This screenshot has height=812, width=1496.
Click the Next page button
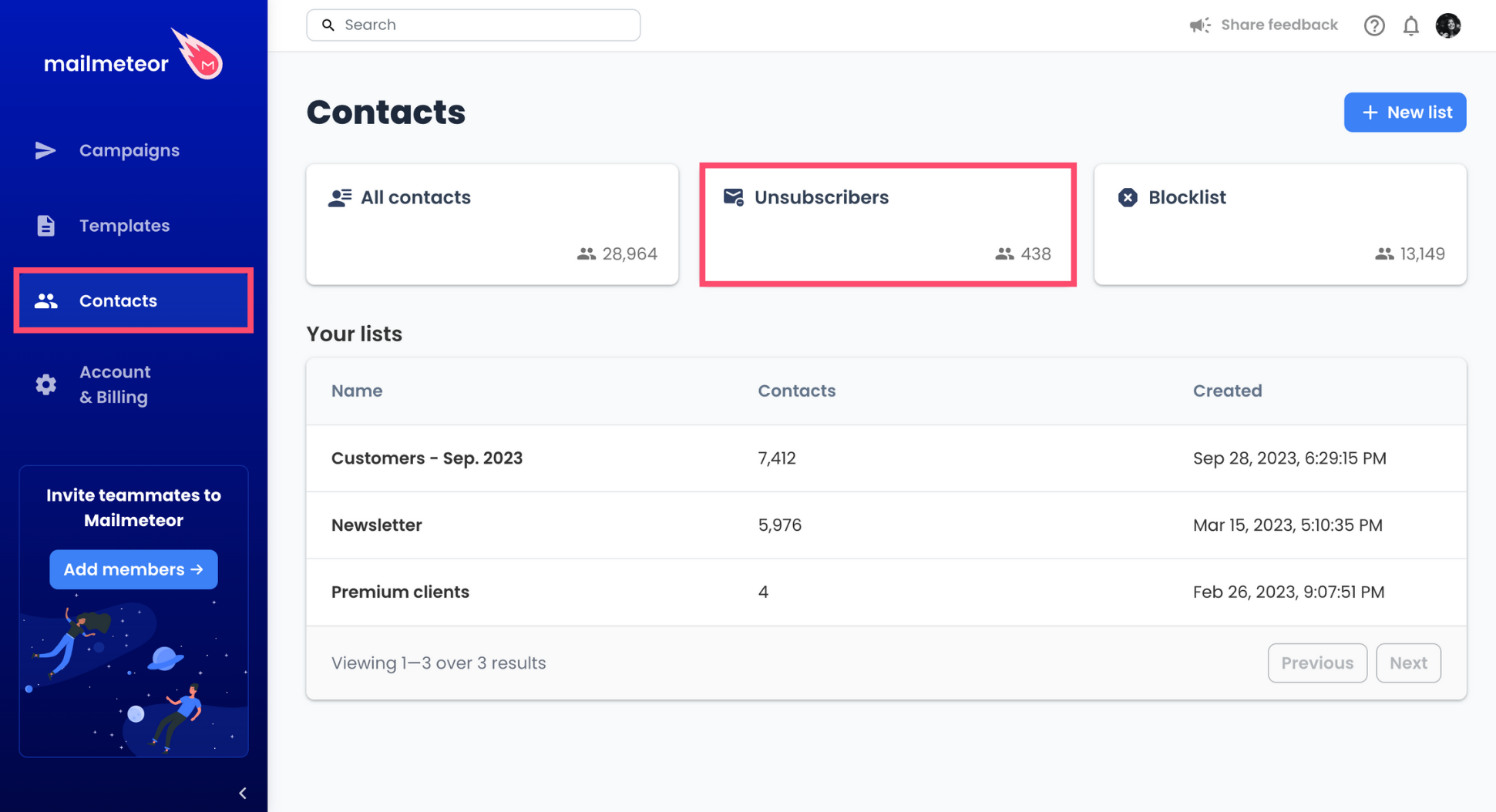1408,663
